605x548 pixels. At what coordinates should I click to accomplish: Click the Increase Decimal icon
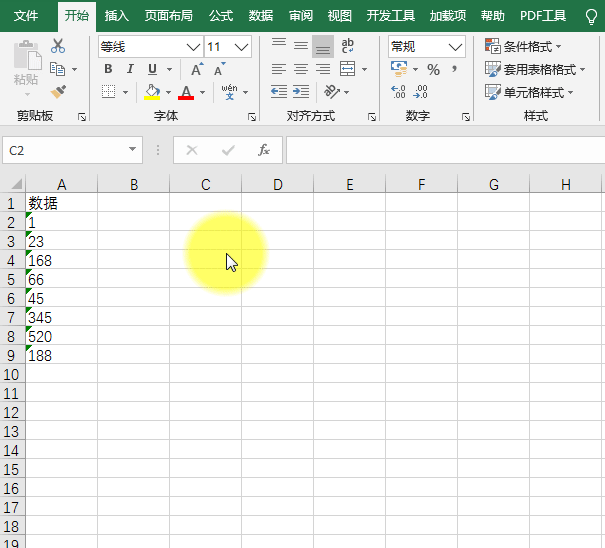pos(398,92)
